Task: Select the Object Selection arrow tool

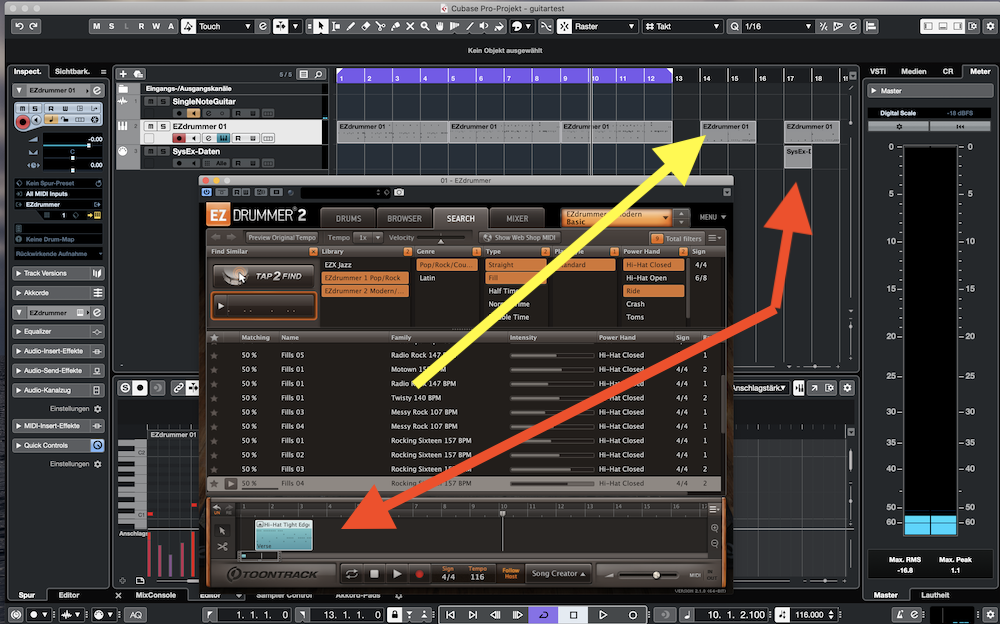Action: pos(320,26)
